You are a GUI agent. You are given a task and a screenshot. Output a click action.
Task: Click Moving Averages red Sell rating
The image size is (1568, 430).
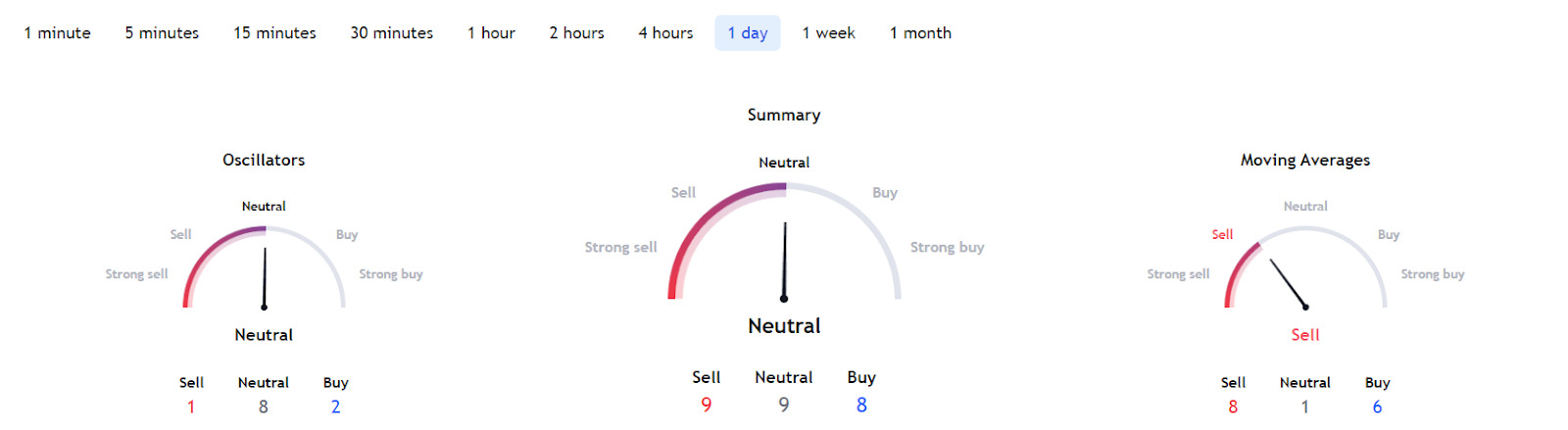point(1305,335)
